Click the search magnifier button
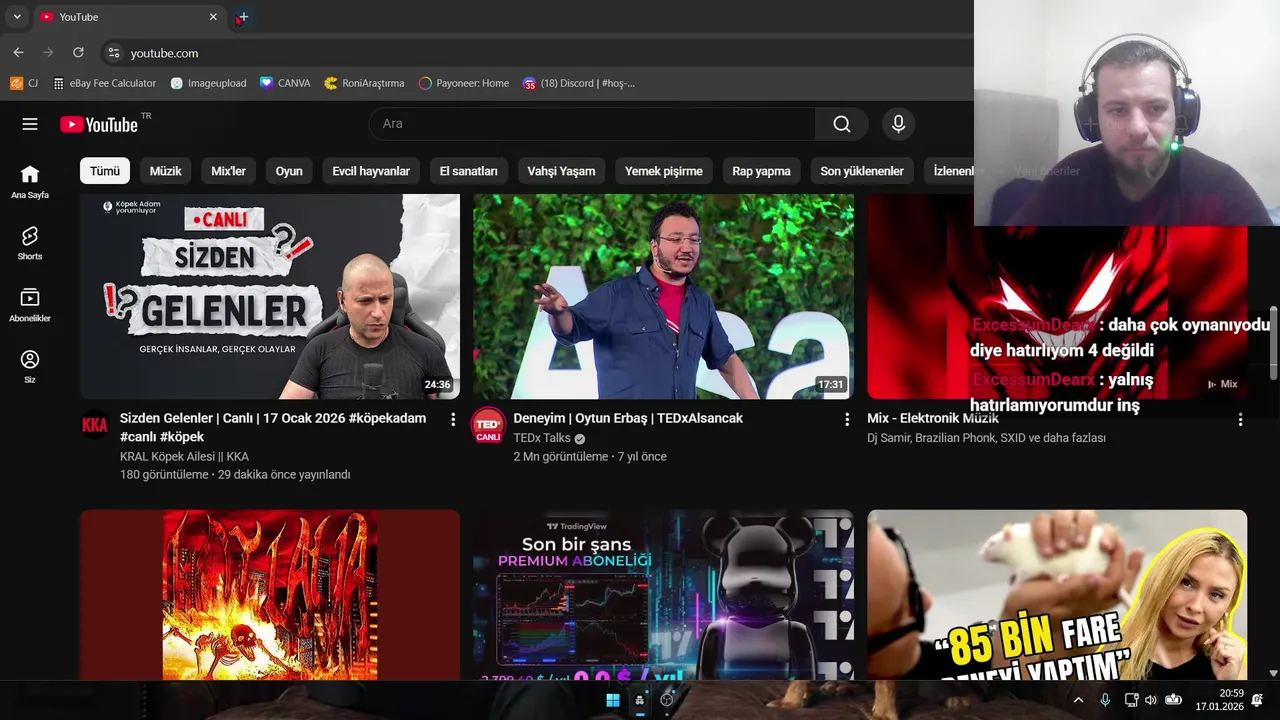This screenshot has height=720, width=1280. pos(842,124)
